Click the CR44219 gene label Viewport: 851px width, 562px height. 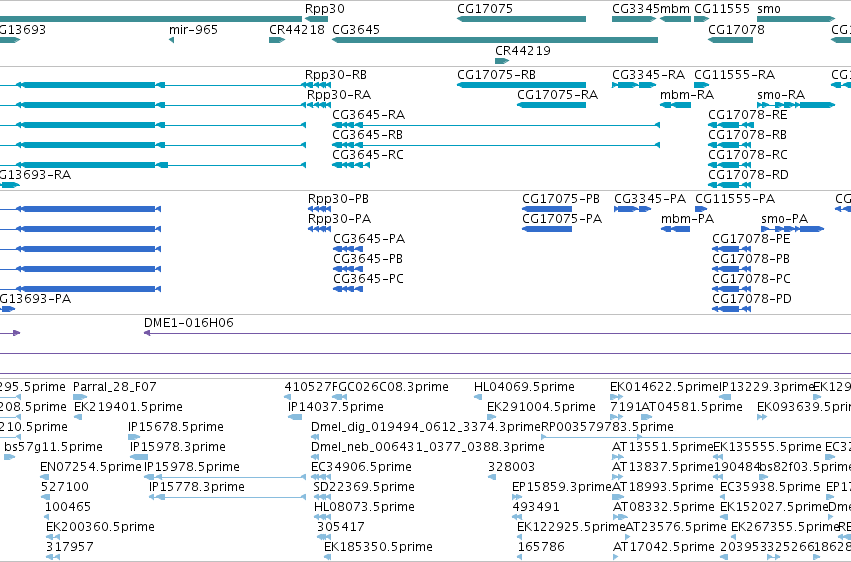(x=523, y=51)
